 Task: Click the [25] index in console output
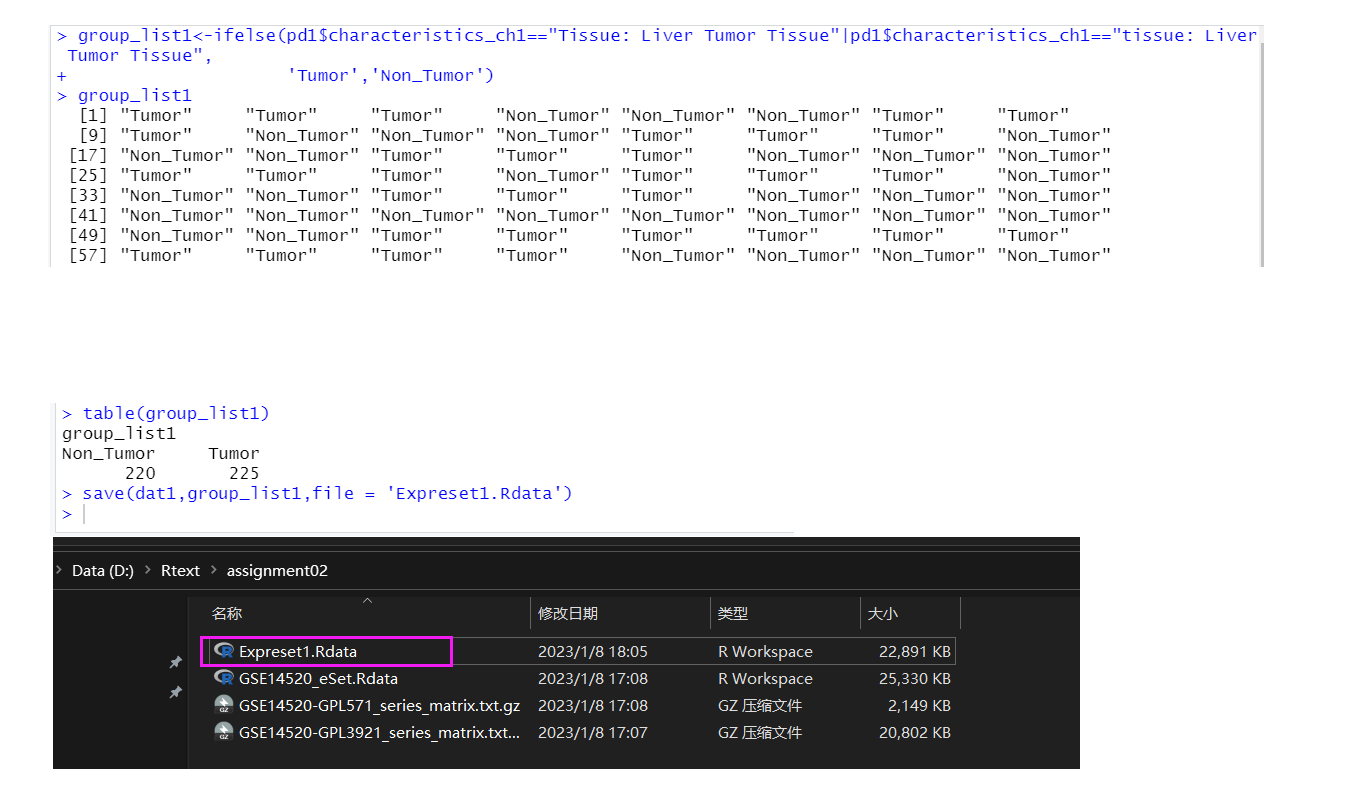88,175
